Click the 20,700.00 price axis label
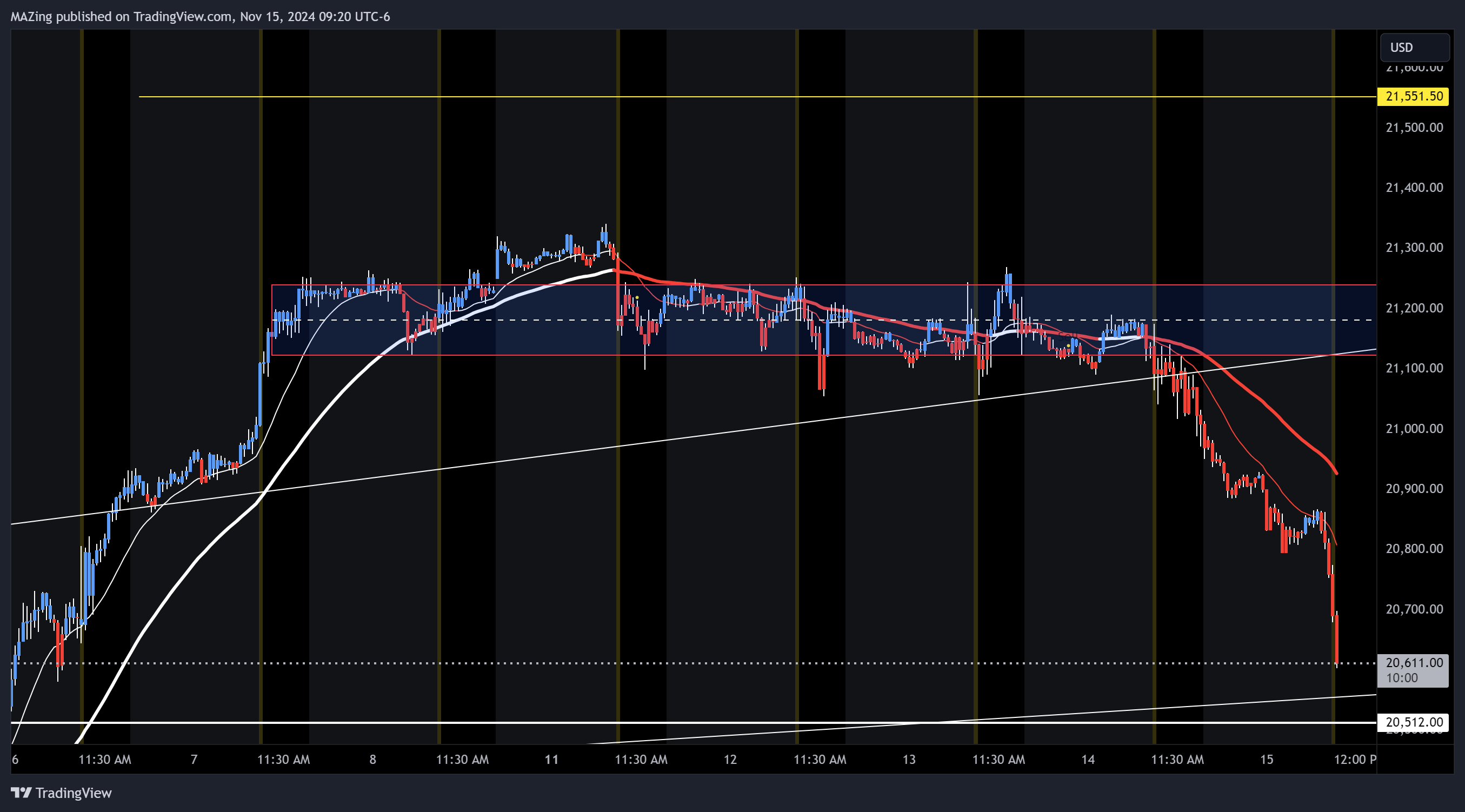The image size is (1465, 812). (x=1414, y=609)
